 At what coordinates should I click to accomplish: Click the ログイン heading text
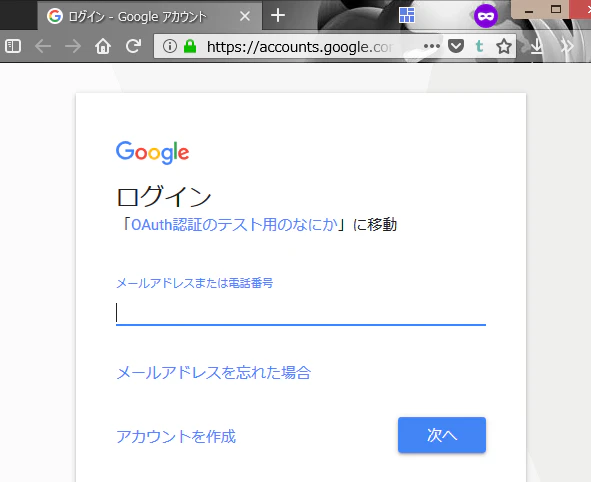(164, 196)
